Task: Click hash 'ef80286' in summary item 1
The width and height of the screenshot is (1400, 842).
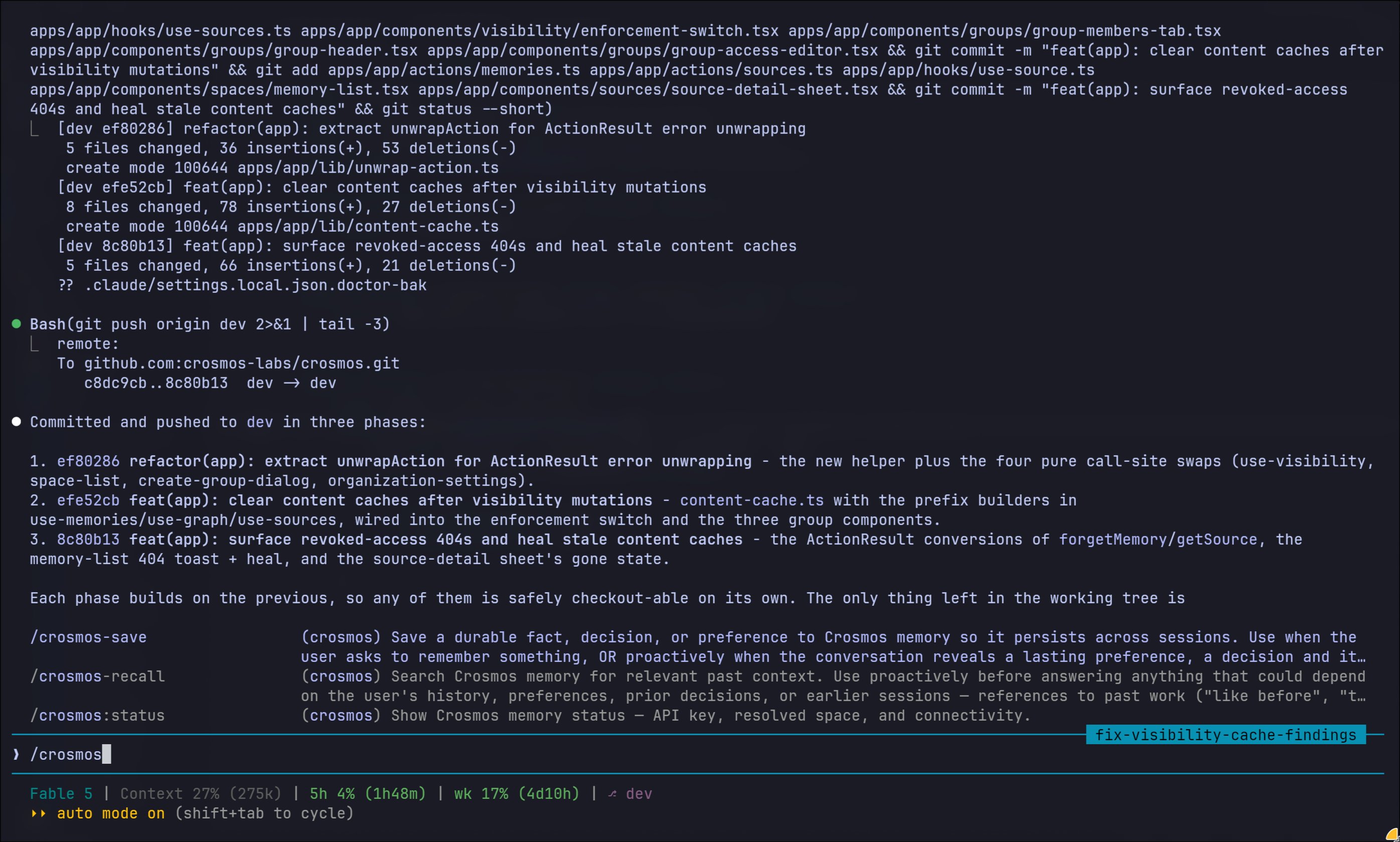Action: tap(88, 461)
